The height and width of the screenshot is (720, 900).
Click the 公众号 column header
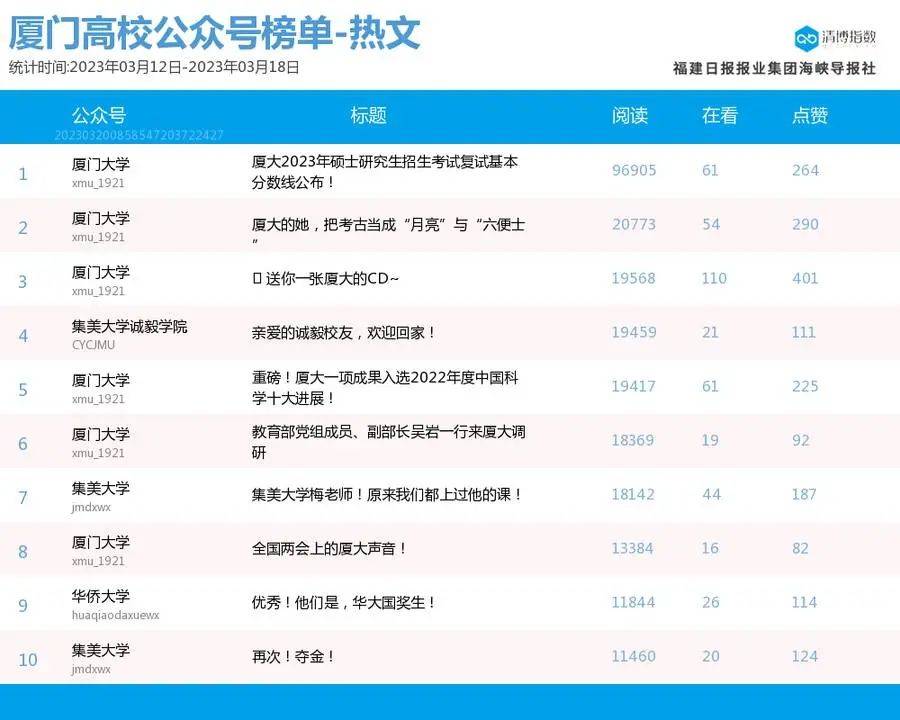click(99, 115)
